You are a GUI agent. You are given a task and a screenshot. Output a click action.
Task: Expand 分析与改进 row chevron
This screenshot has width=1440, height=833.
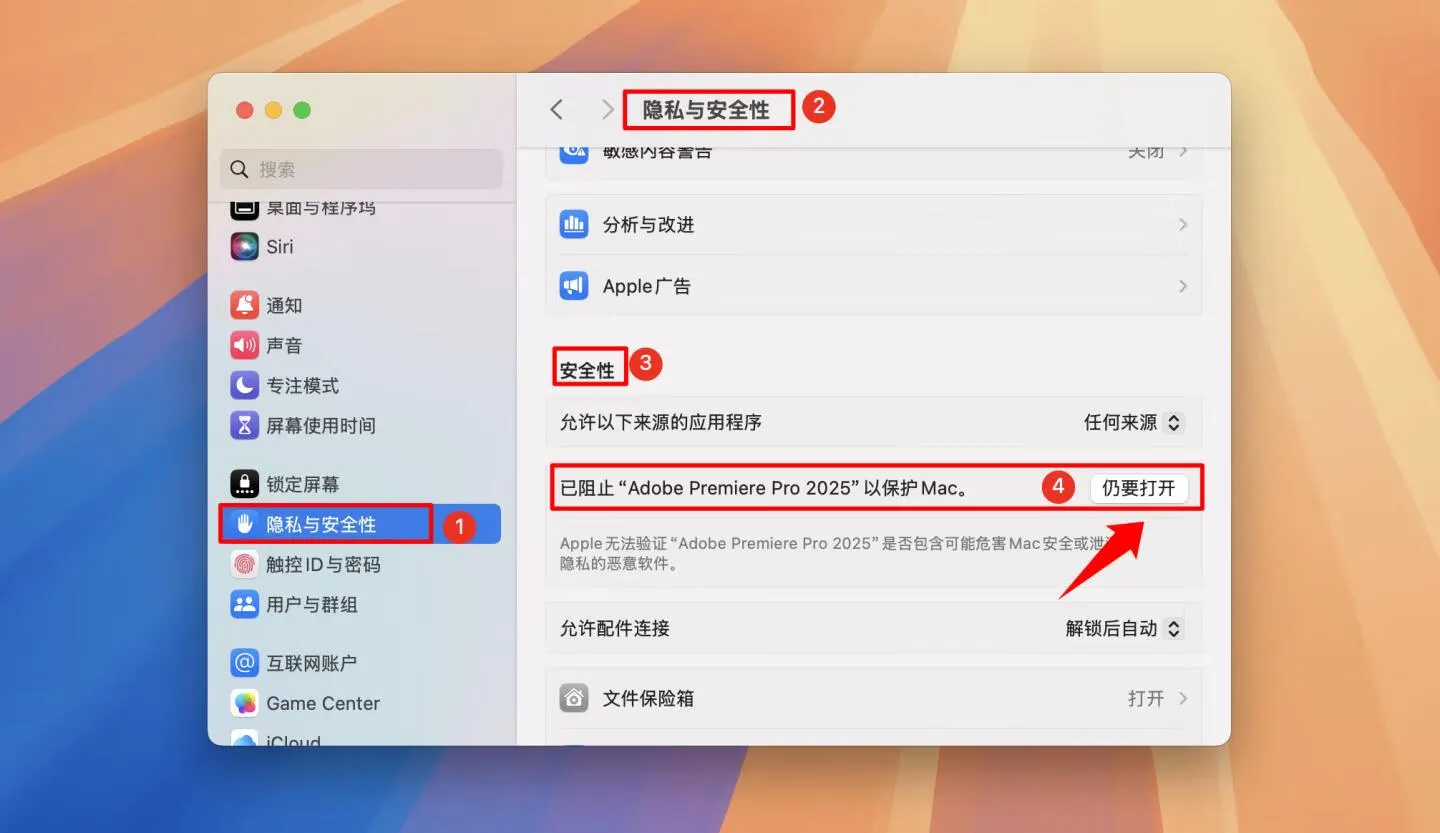pos(1183,225)
